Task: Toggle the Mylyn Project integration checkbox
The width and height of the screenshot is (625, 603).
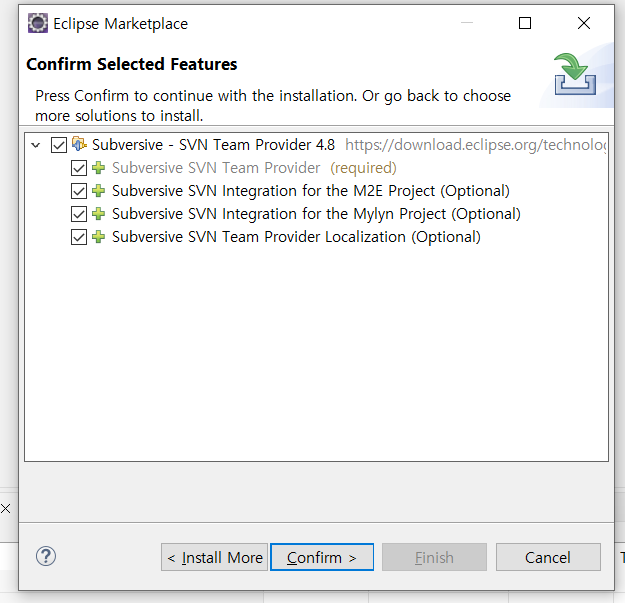Action: (x=79, y=214)
